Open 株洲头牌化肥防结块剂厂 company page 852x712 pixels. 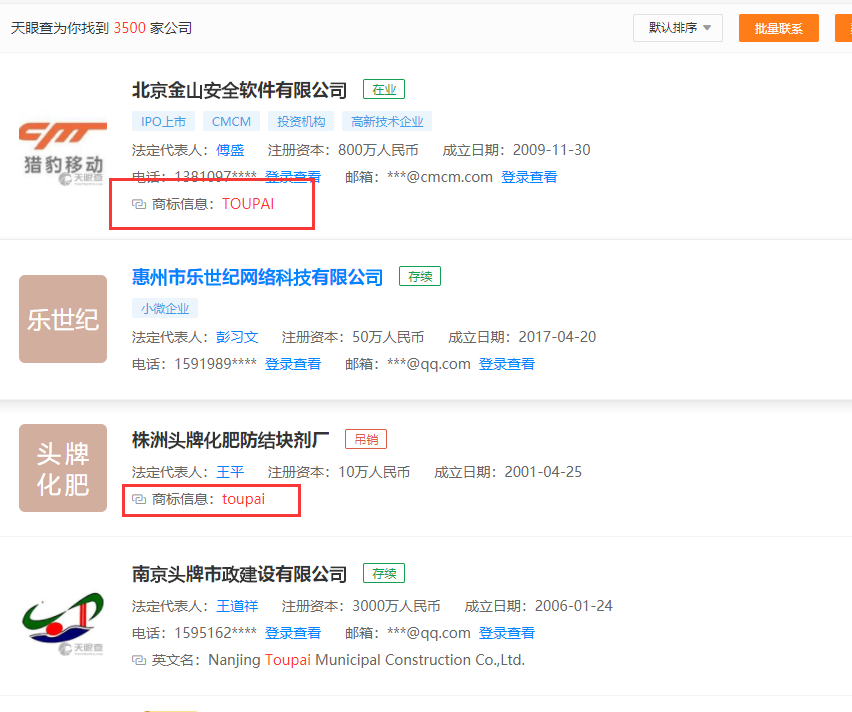click(x=230, y=439)
